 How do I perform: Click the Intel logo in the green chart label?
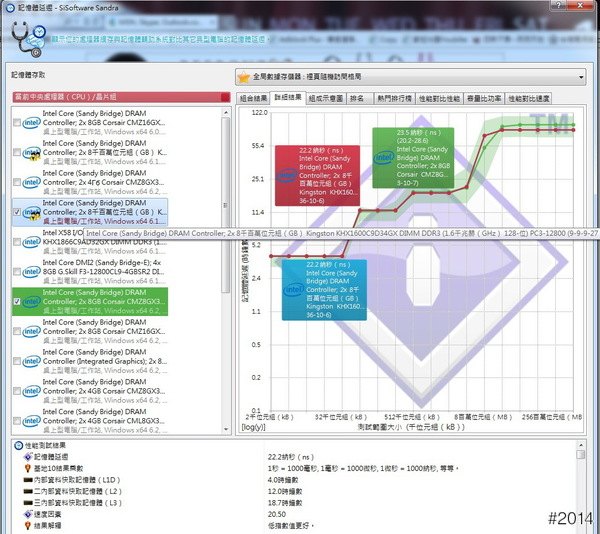[384, 158]
